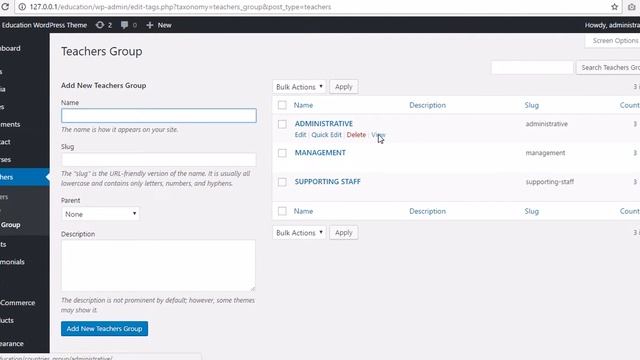Open the Parent dropdown set to None

(x=100, y=214)
